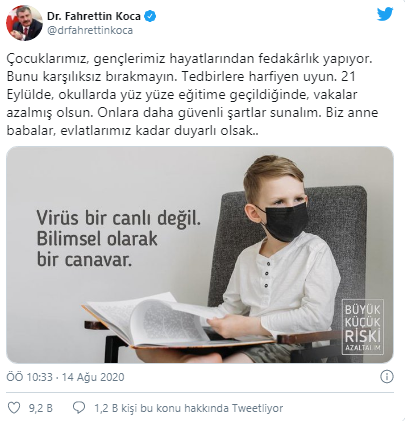Click the reply speech bubble icon

[x=79, y=408]
